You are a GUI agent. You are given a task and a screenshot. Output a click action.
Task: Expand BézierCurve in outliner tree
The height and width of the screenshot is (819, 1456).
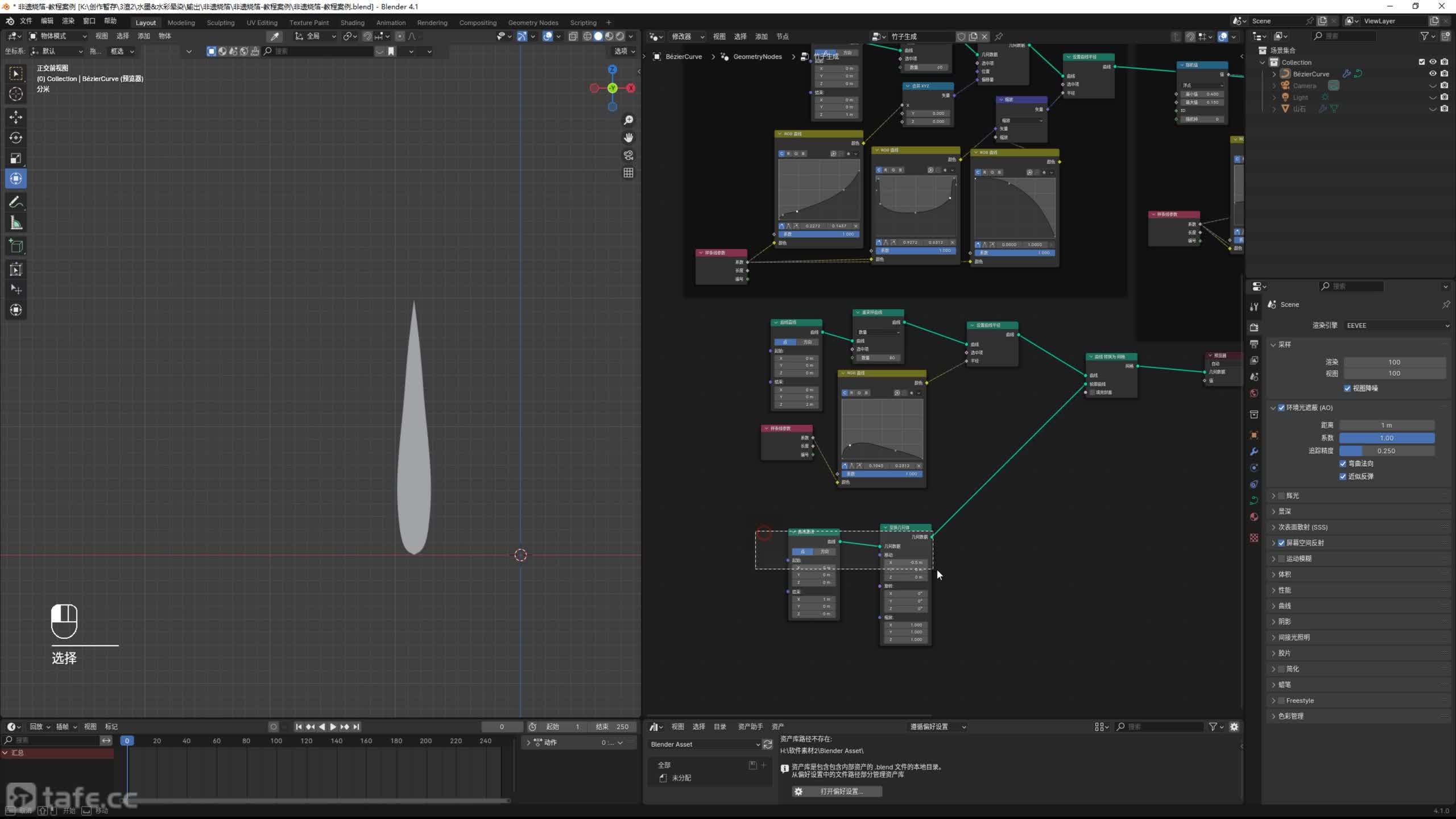[1274, 74]
